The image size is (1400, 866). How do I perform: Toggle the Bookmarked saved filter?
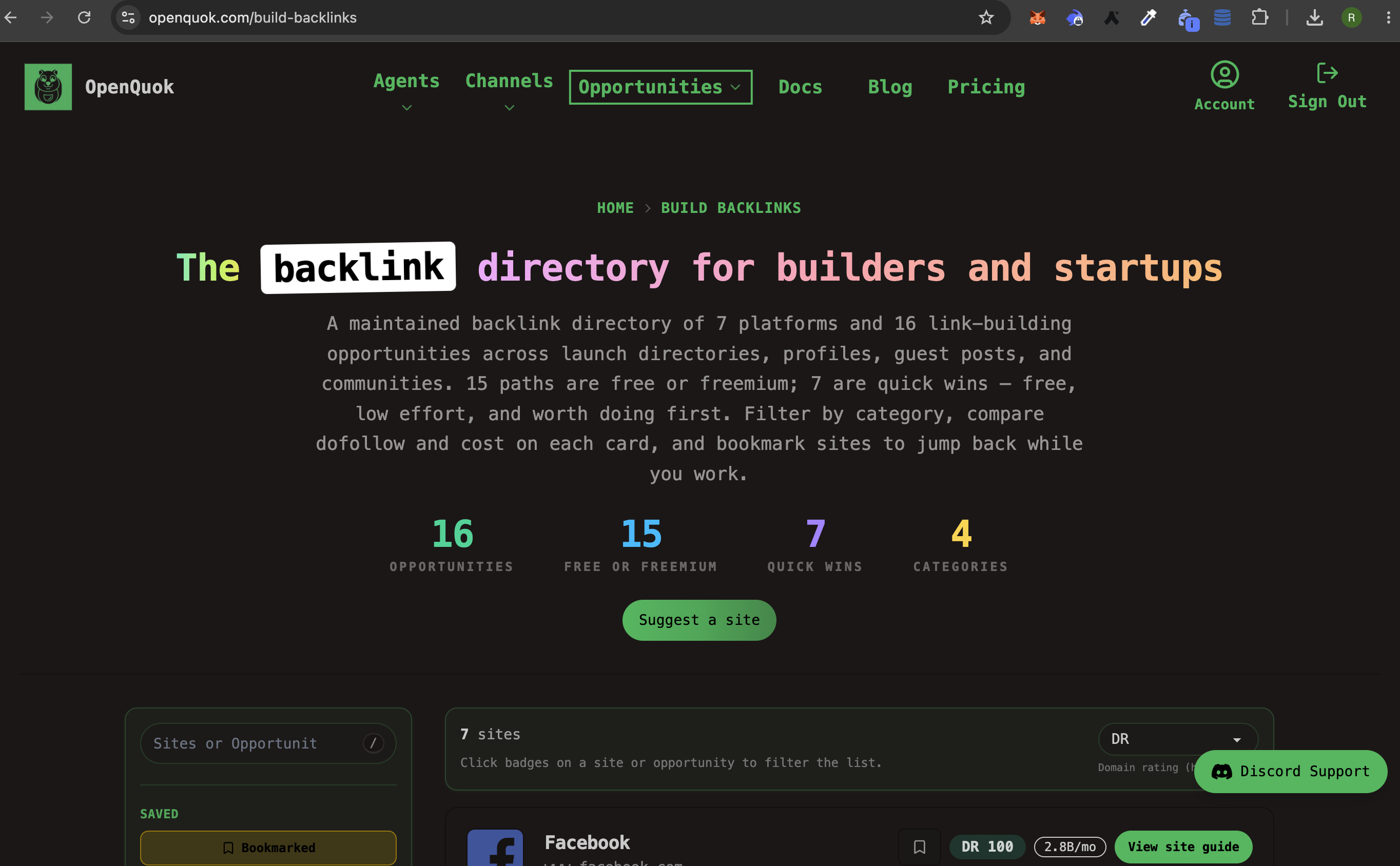(x=268, y=847)
